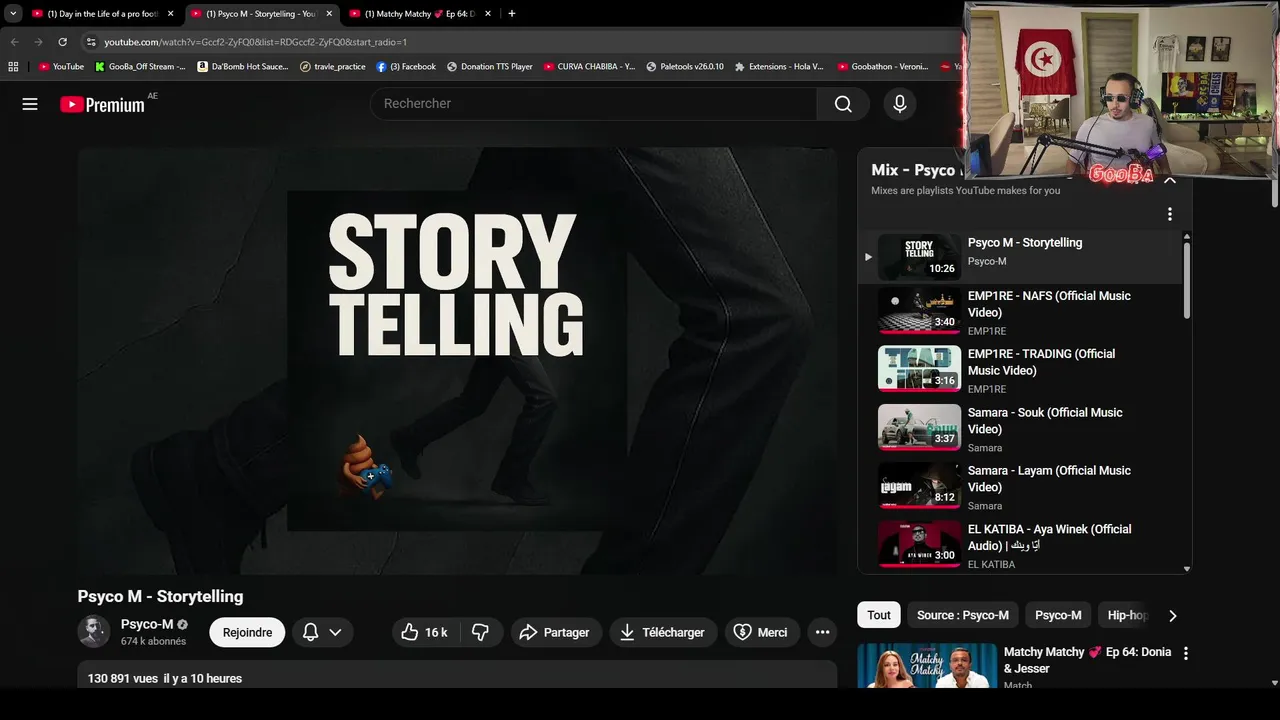Go forward in browser history
This screenshot has height=720, width=1280.
coord(38,42)
